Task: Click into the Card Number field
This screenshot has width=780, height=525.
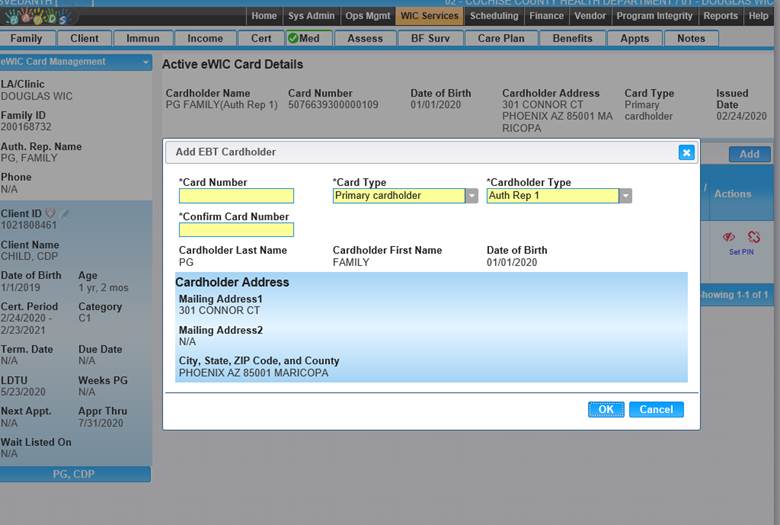Action: [236, 196]
